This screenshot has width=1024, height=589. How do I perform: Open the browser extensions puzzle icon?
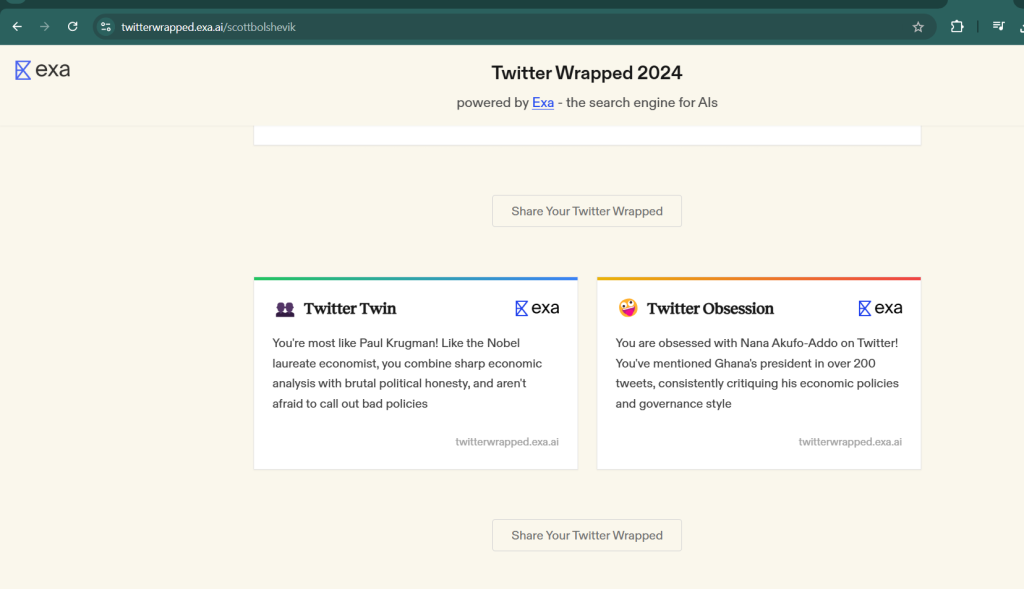coord(957,27)
